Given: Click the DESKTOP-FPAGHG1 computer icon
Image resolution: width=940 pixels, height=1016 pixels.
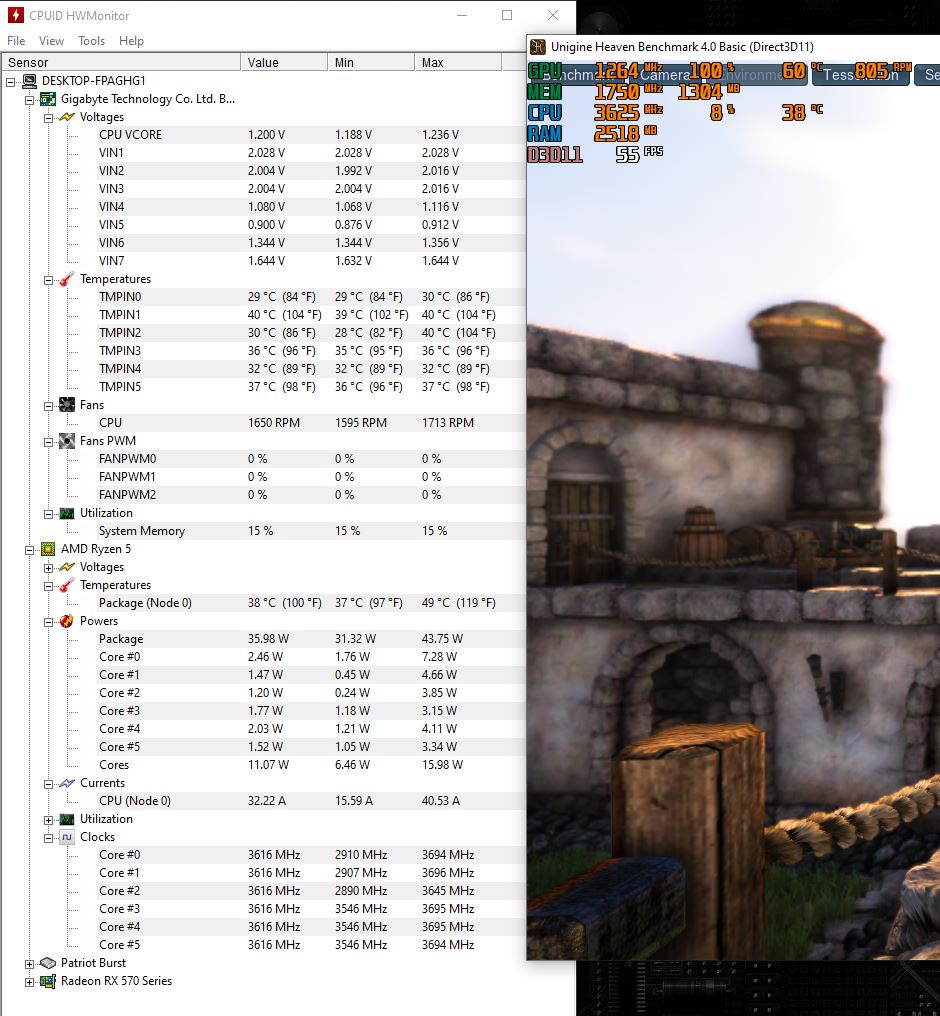Looking at the screenshot, I should click(29, 81).
